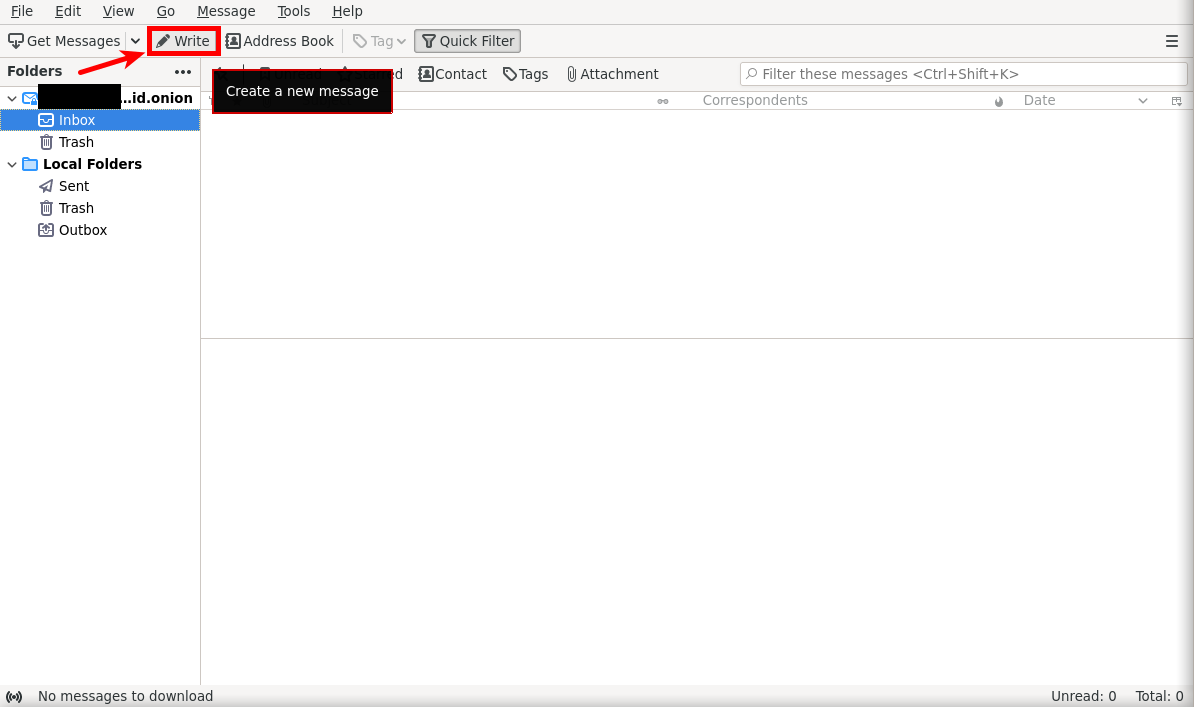This screenshot has height=707, width=1194.
Task: Select the Sent folder
Action: [x=73, y=186]
